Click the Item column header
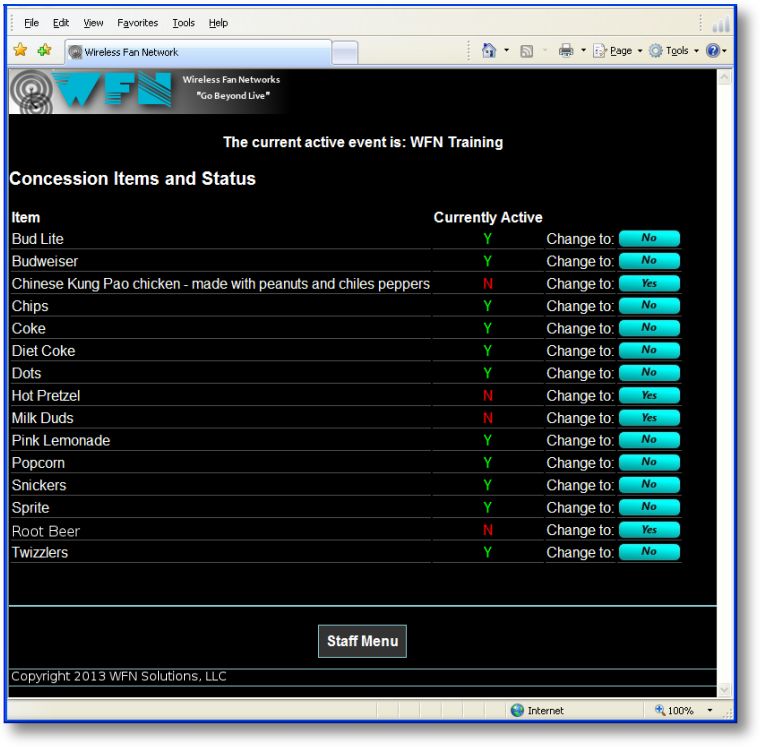The height and width of the screenshot is (750, 760). pos(26,217)
